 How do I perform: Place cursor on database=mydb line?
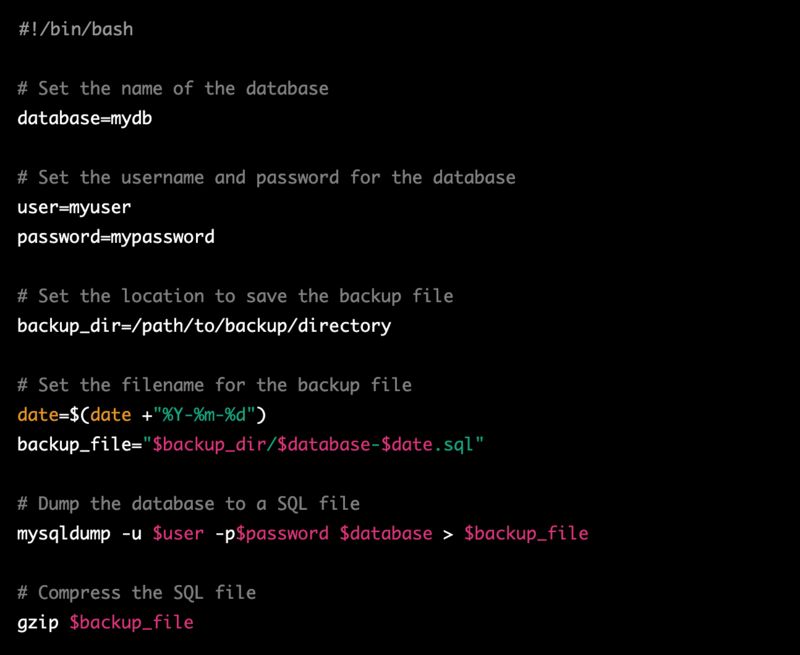coord(85,118)
